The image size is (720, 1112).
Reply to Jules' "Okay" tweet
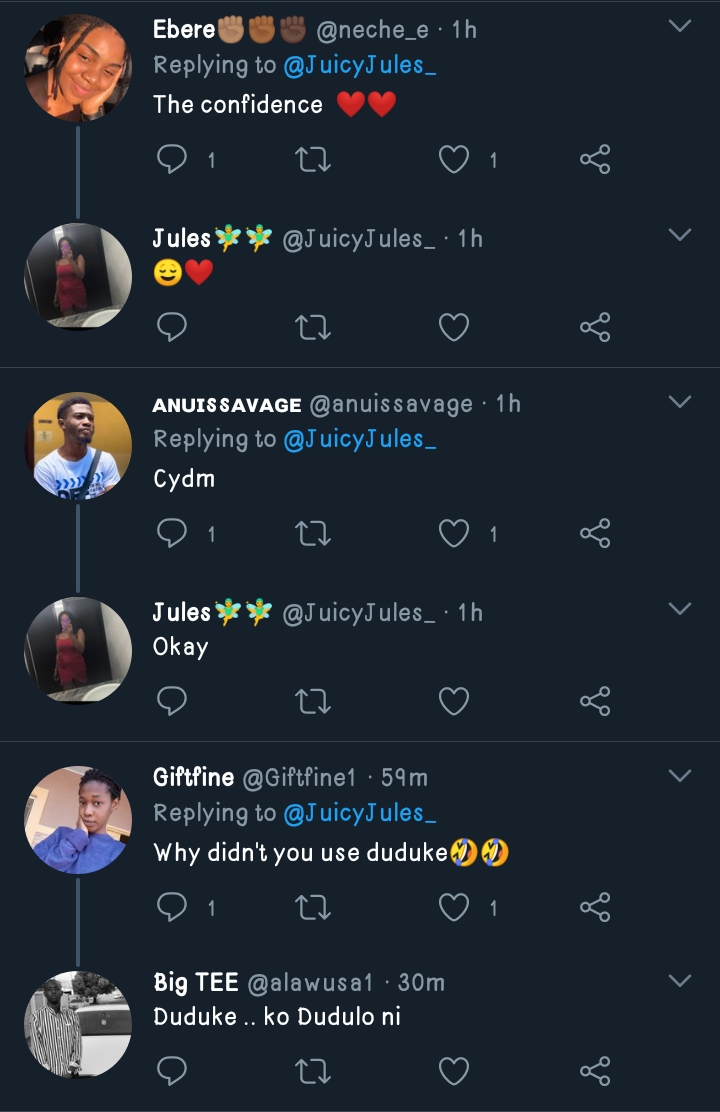click(x=173, y=701)
